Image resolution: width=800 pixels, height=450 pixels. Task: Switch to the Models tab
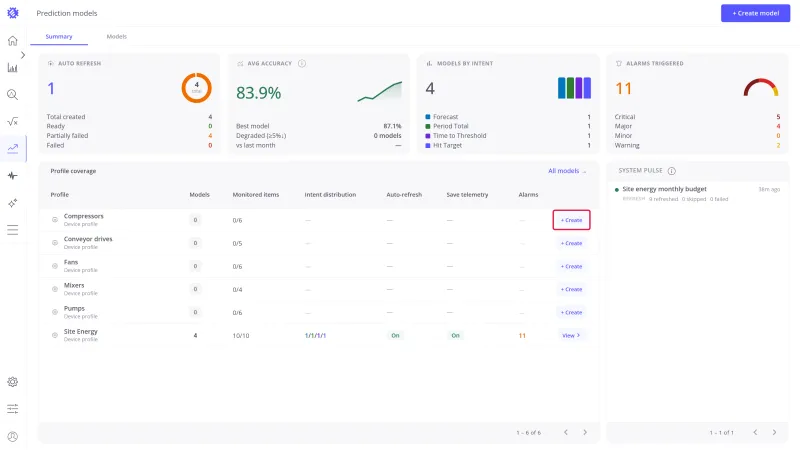116,37
